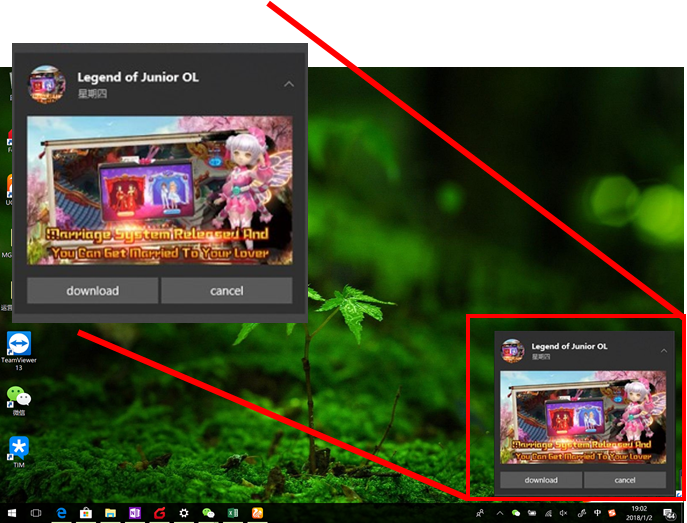
Task: Open the TeamViewer 13 desktop shortcut
Action: [19, 351]
